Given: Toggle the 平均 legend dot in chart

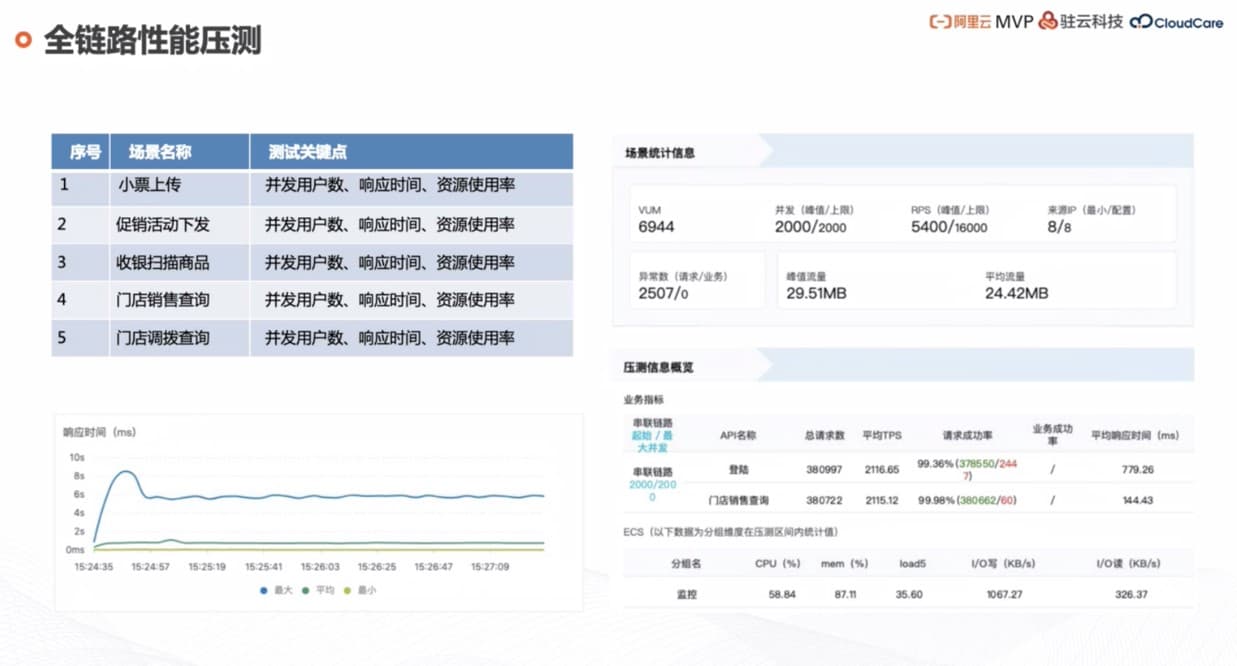Looking at the screenshot, I should coord(308,591).
